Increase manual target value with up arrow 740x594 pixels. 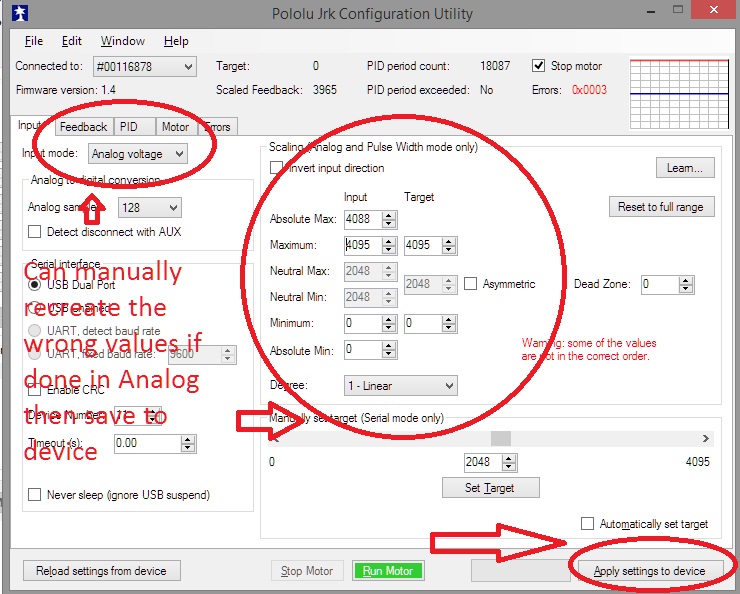tap(509, 459)
